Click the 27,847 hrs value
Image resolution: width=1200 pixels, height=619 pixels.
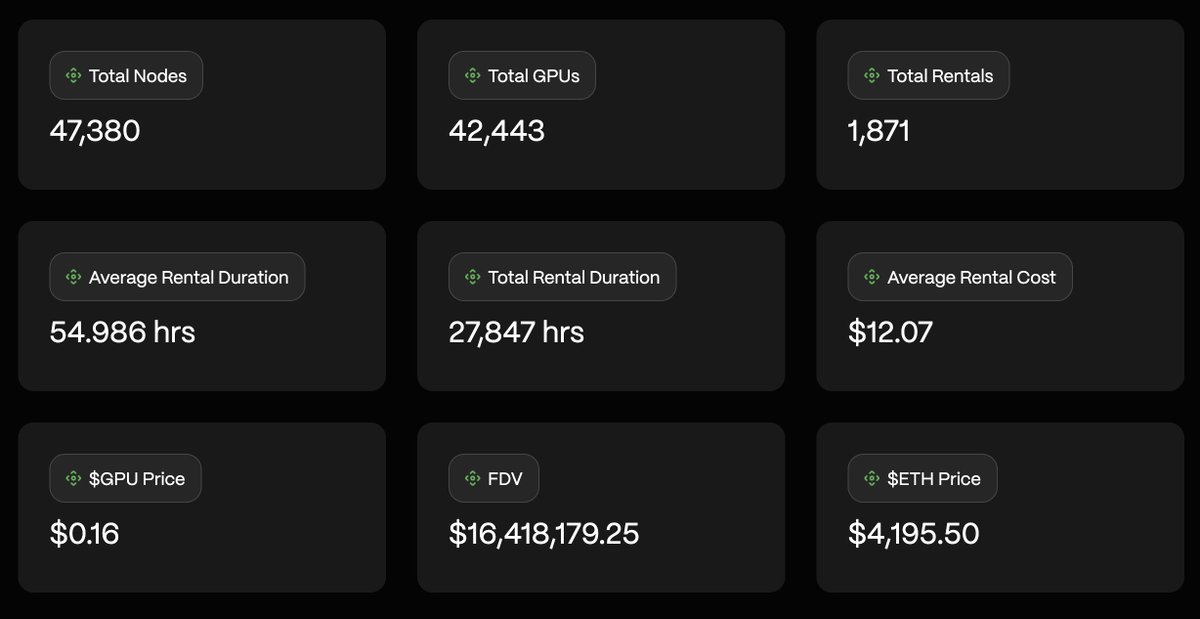[x=516, y=332]
